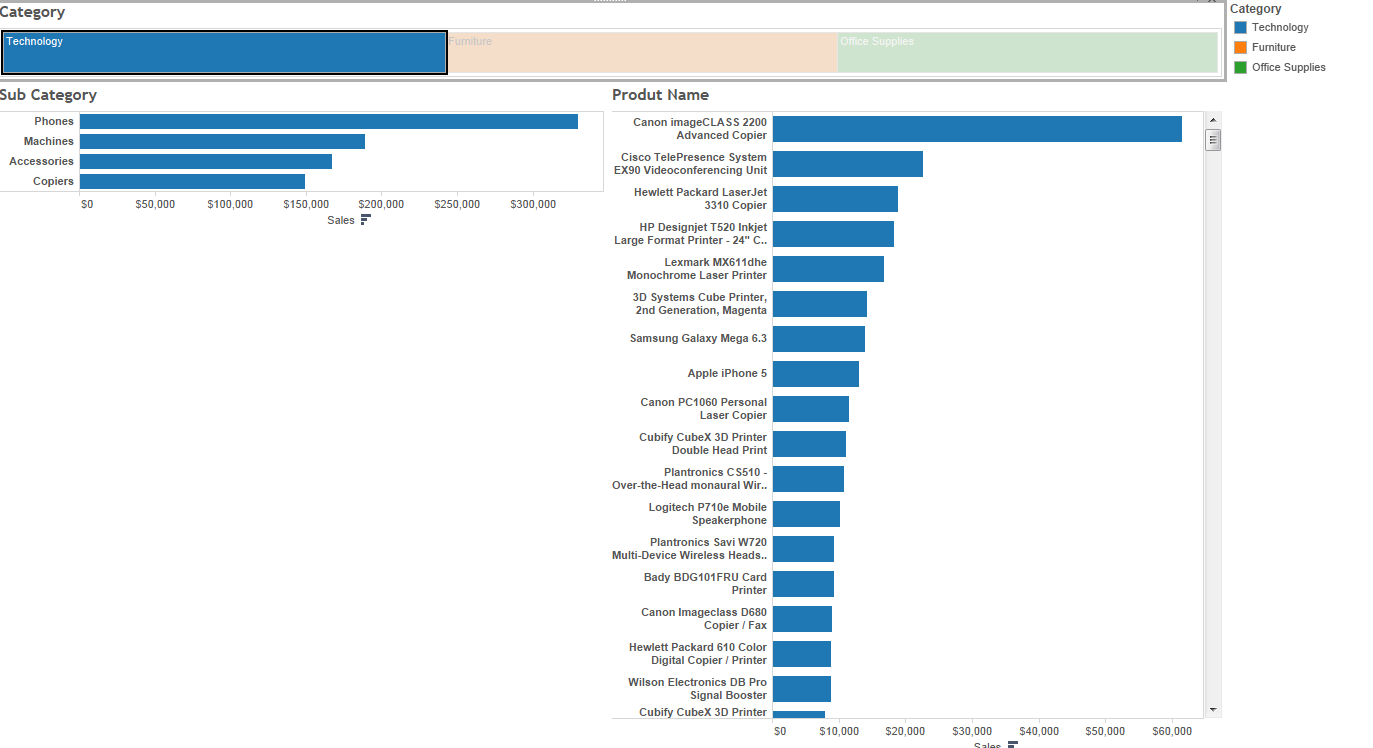1373x748 pixels.
Task: Select the Machines bar in Sub Category
Action: coord(222,141)
